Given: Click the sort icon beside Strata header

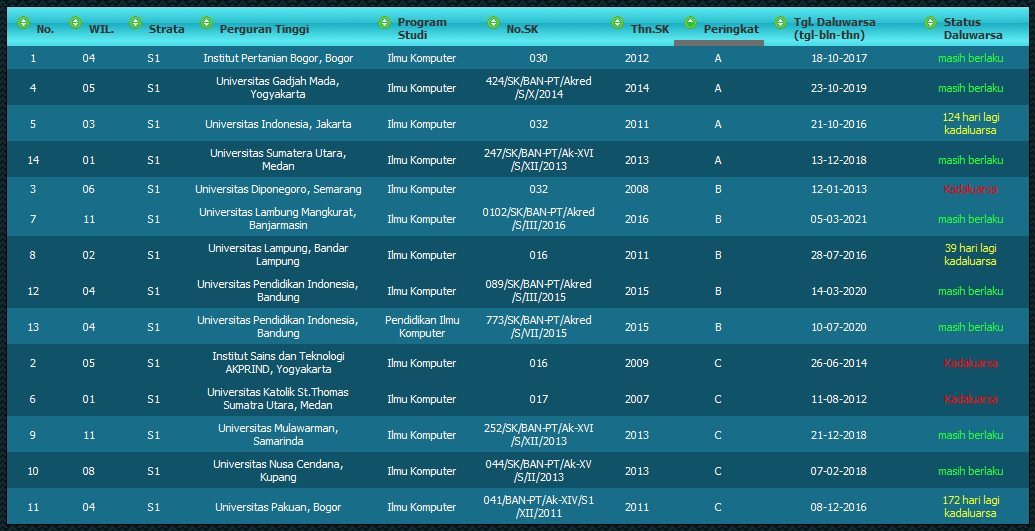Looking at the screenshot, I should click(135, 22).
